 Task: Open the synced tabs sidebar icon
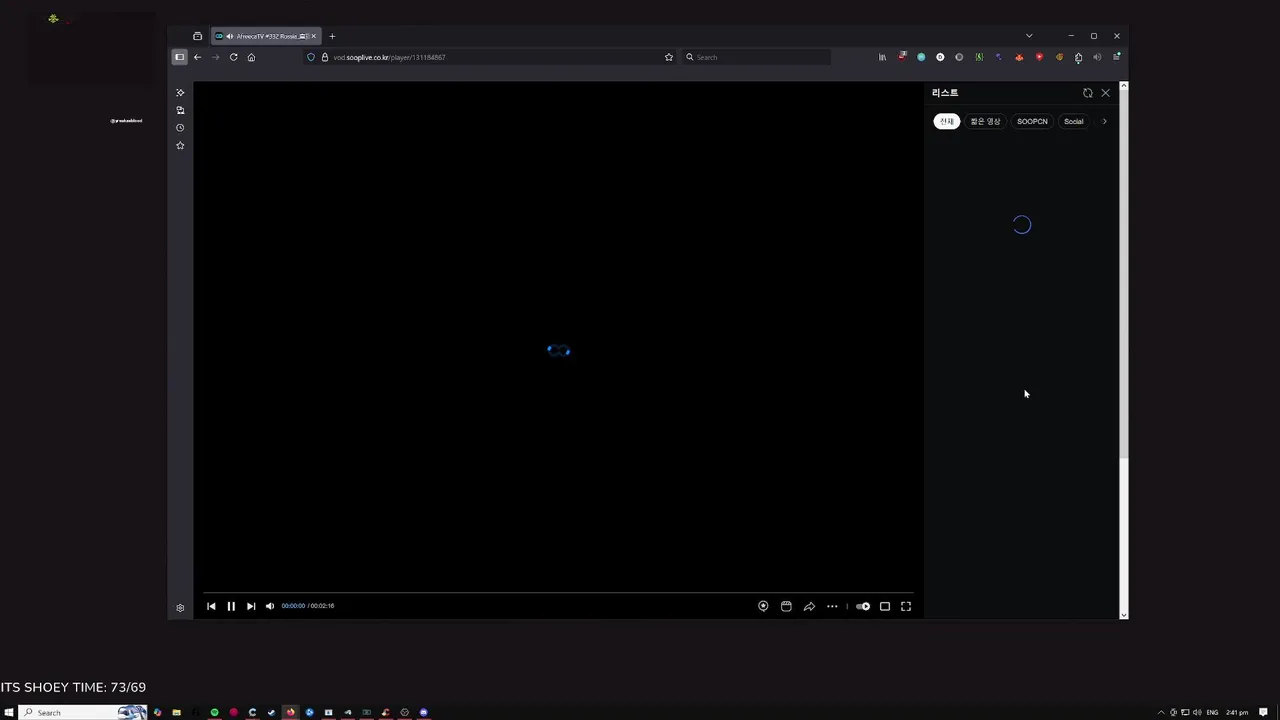[x=180, y=110]
